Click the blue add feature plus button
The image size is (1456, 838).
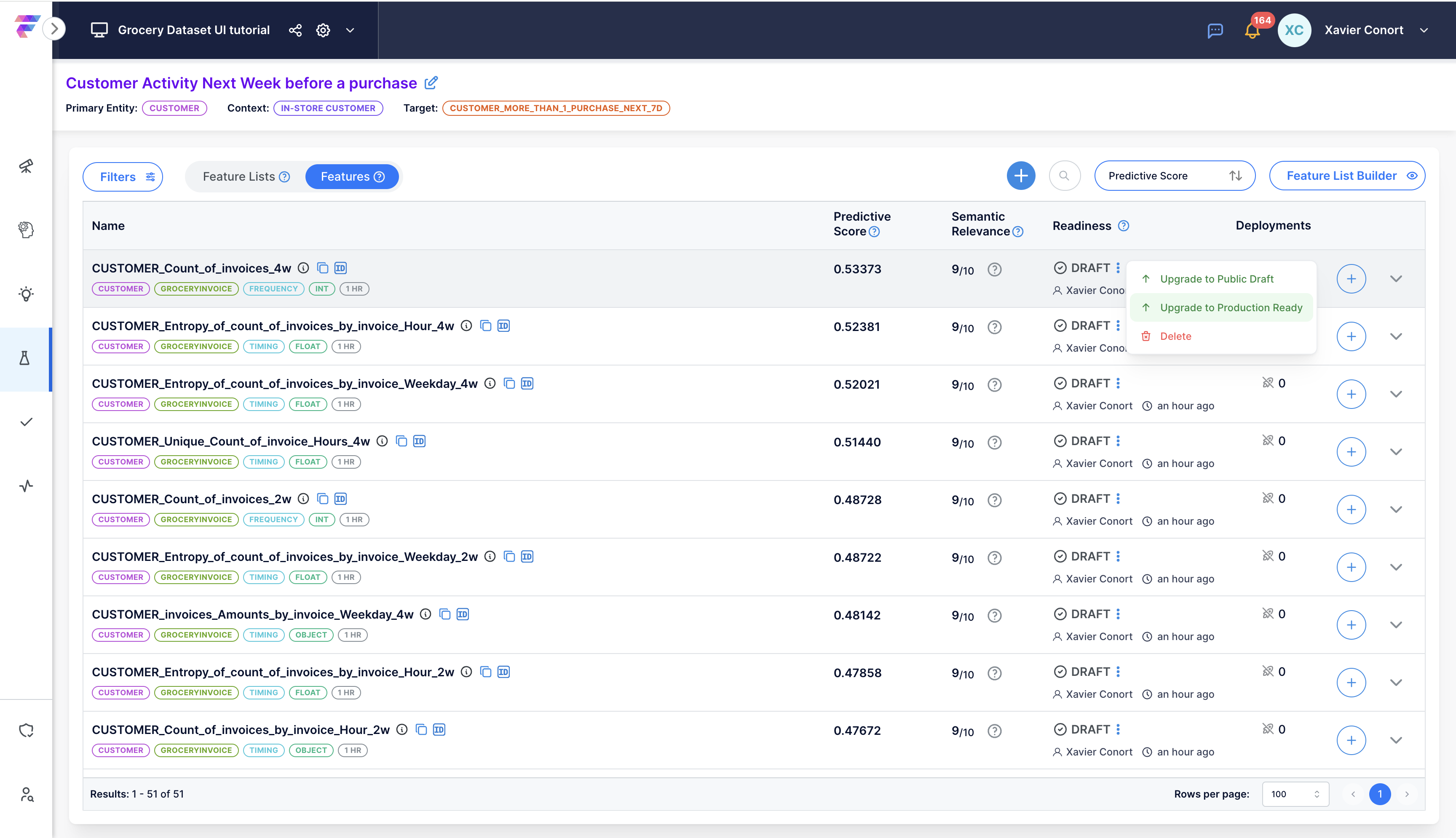coord(1021,176)
